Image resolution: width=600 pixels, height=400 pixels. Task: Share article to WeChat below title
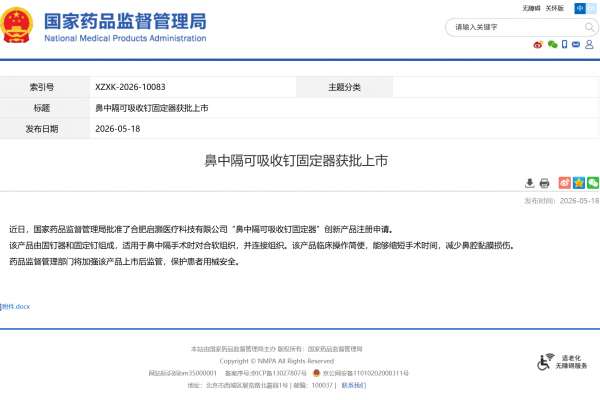coord(593,183)
